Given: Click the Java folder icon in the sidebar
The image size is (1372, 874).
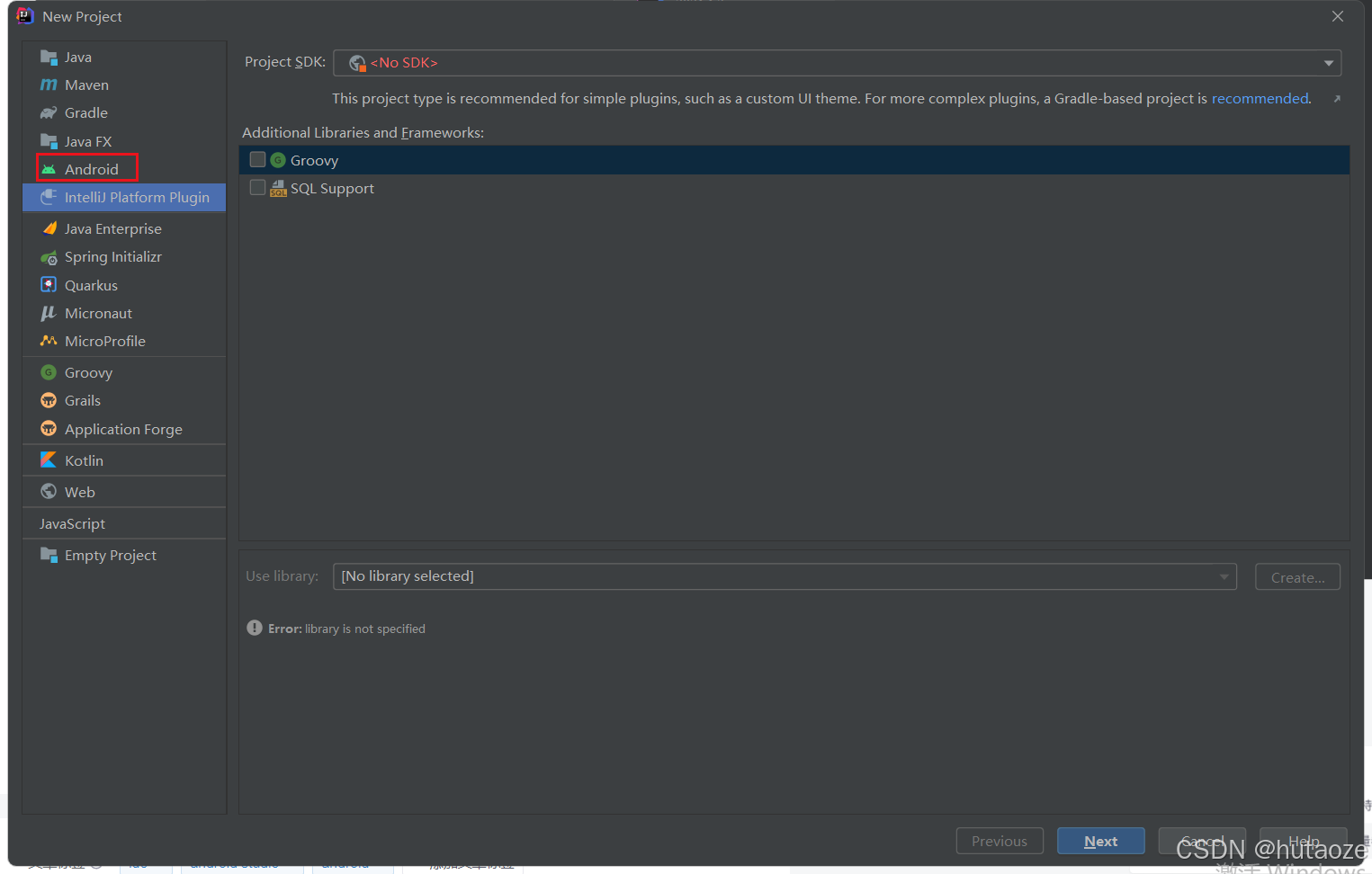Looking at the screenshot, I should point(49,57).
